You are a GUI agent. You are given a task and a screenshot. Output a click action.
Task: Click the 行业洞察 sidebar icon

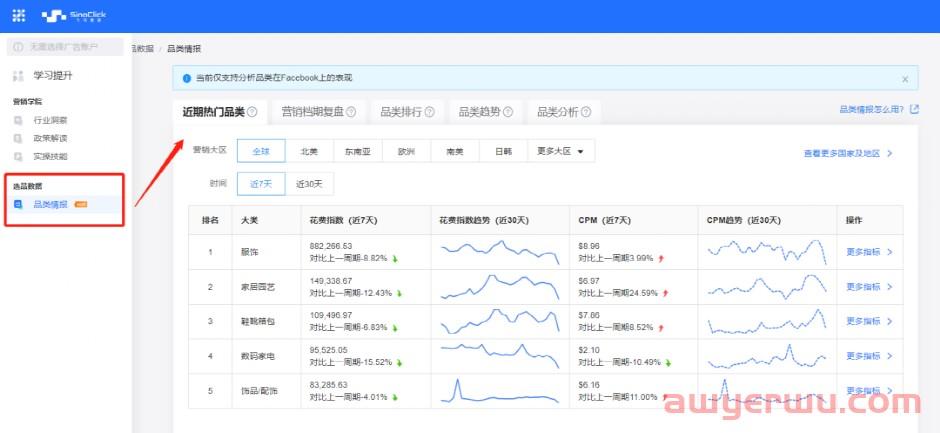tap(19, 120)
